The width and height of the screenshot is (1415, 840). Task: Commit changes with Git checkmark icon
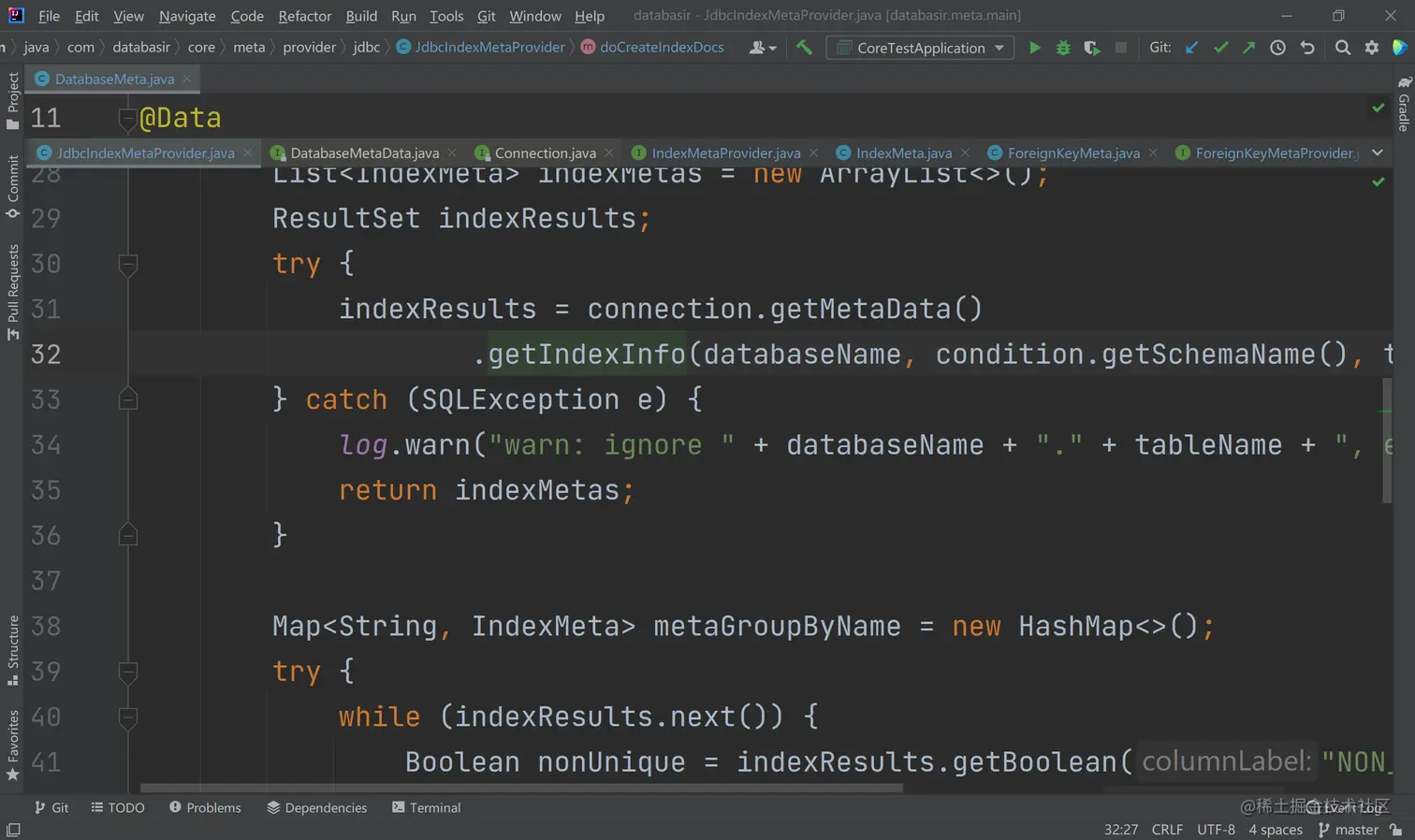(x=1220, y=48)
